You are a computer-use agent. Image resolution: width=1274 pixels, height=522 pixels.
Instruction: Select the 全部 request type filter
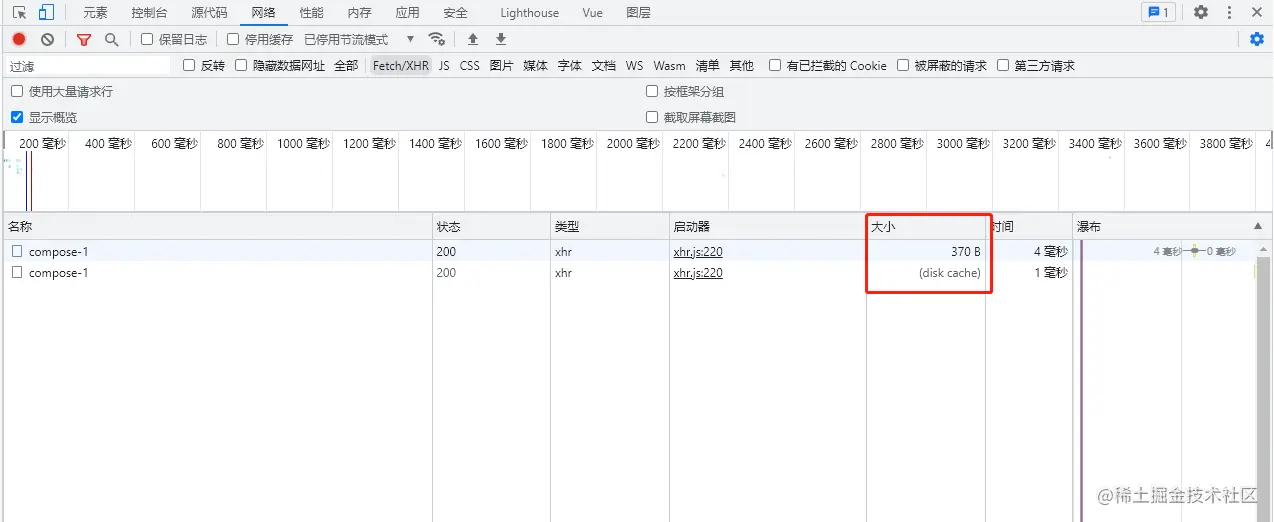pyautogui.click(x=346, y=66)
